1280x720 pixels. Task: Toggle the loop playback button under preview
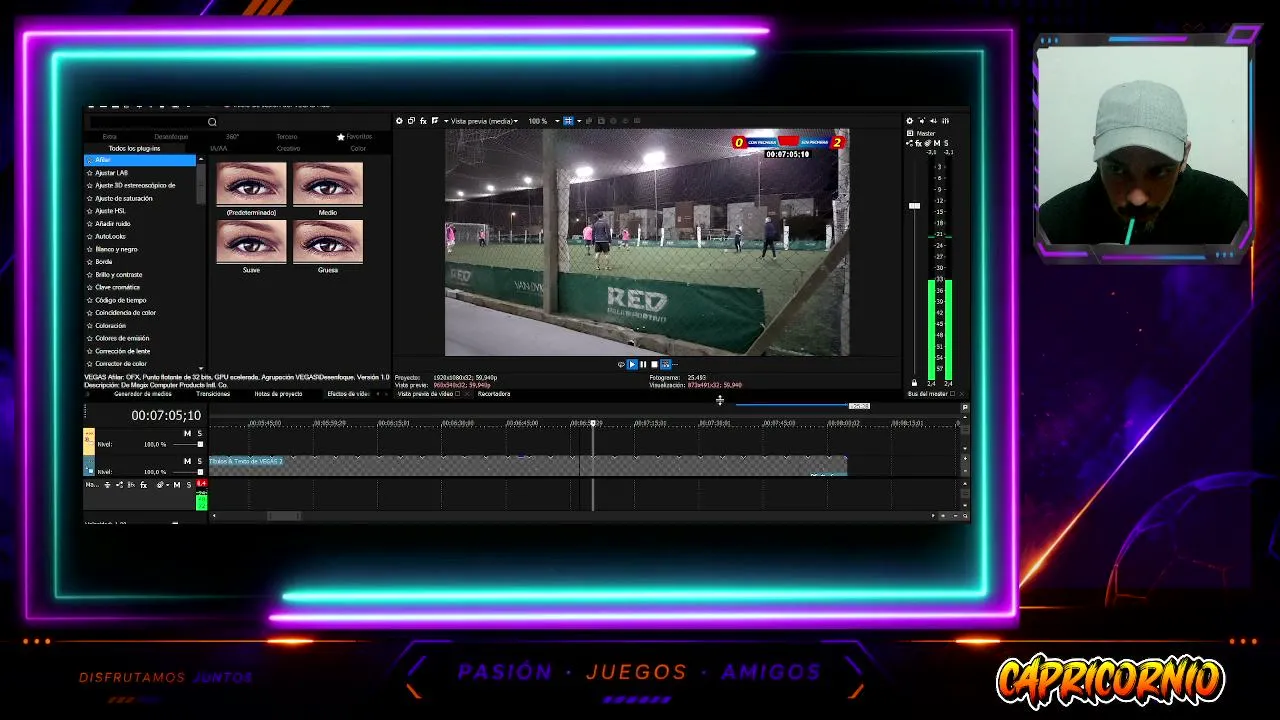[621, 365]
